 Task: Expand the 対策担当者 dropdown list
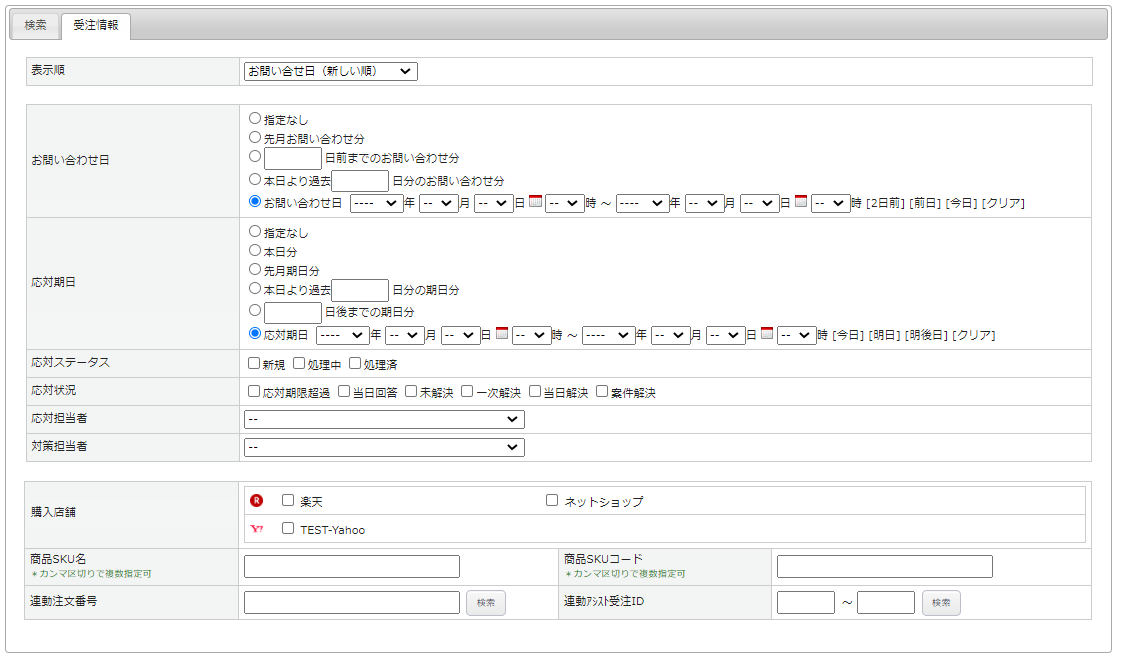[384, 447]
